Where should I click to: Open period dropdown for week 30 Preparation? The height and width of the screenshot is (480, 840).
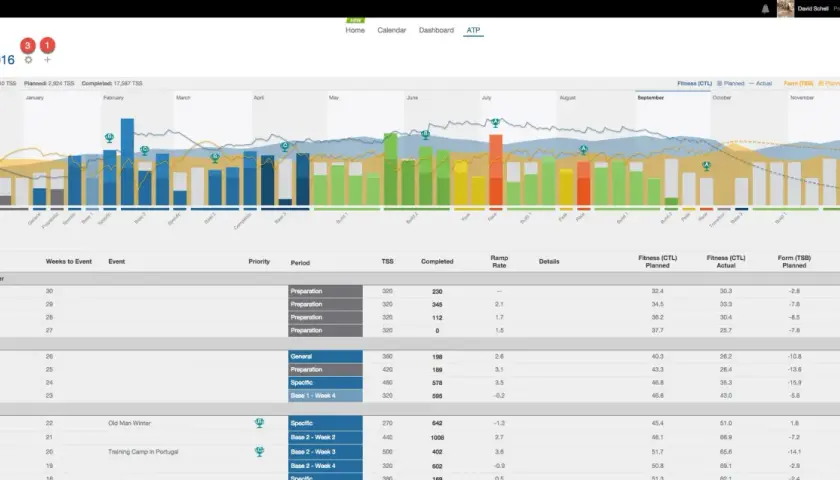pyautogui.click(x=325, y=291)
